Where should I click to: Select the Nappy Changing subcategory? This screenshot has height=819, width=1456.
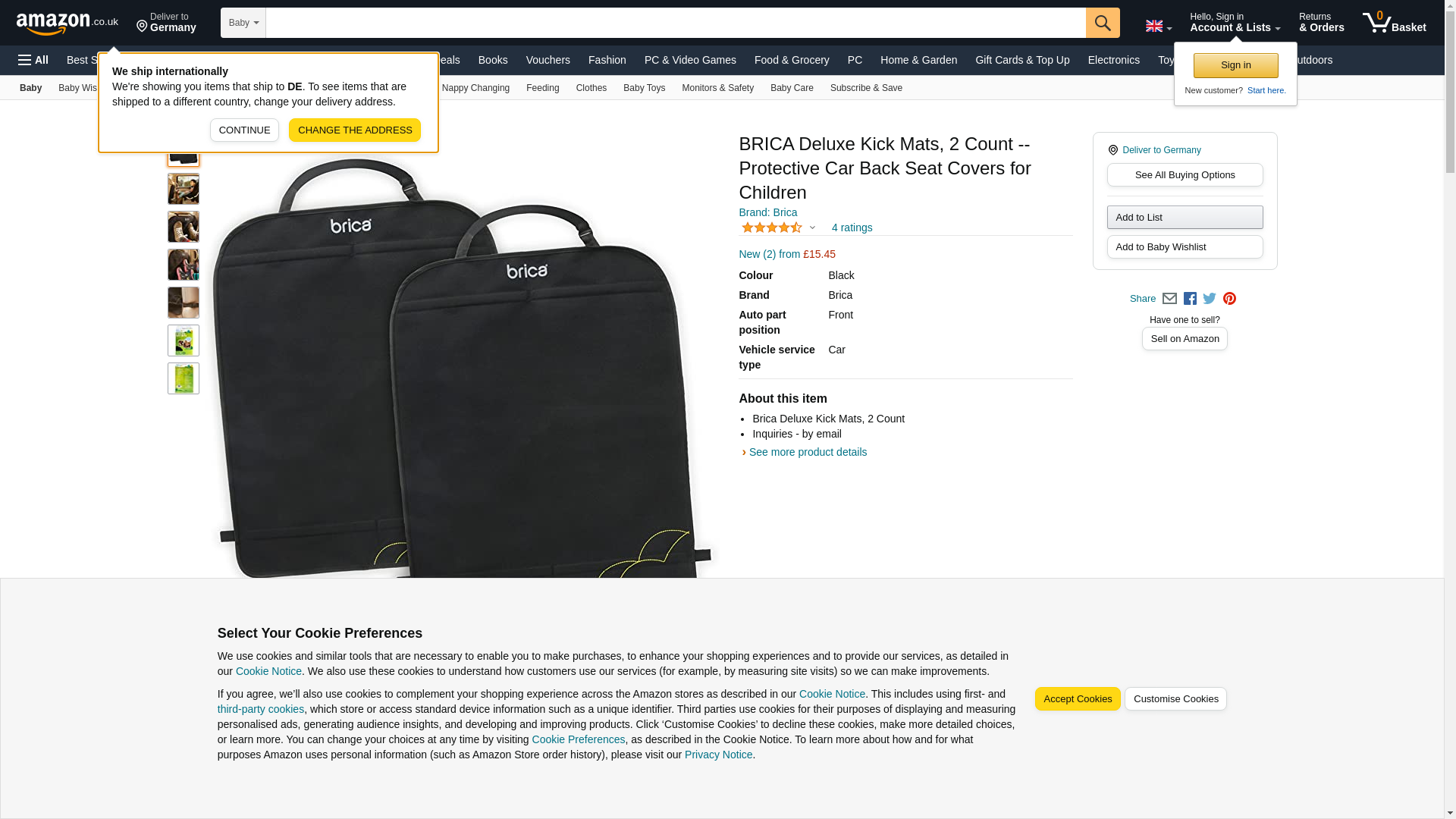tap(475, 88)
